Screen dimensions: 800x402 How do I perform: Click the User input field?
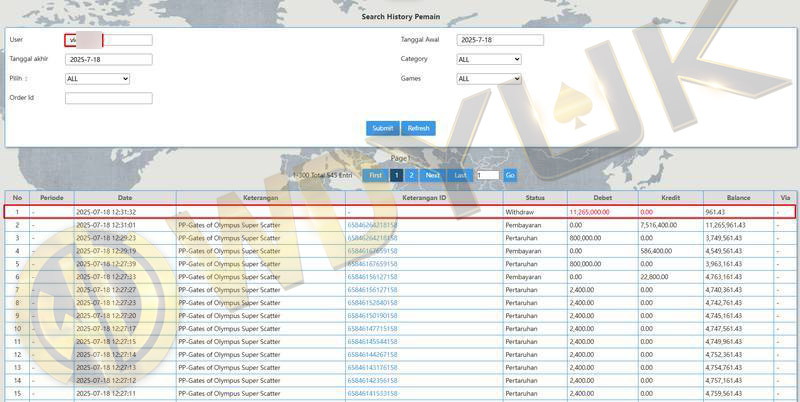(x=109, y=40)
